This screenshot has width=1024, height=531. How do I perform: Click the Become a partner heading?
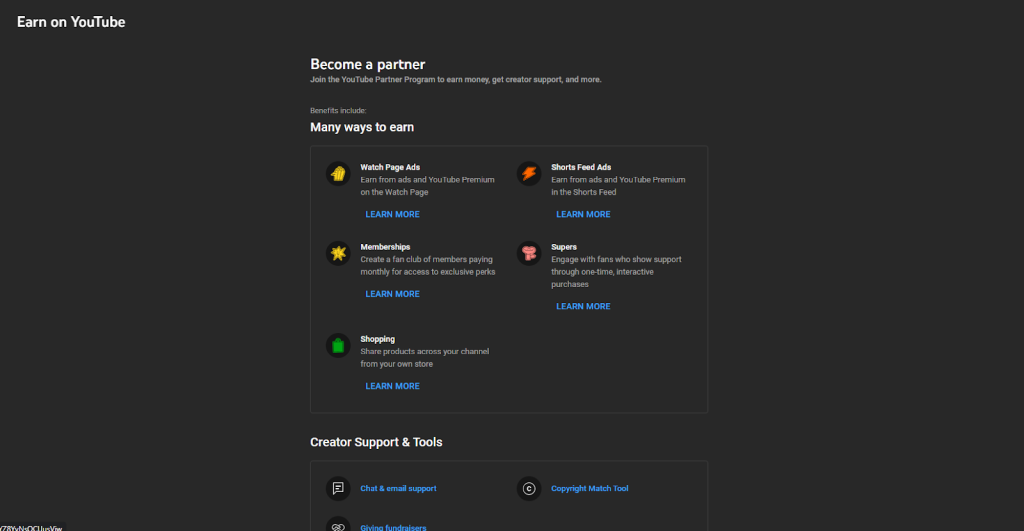(367, 64)
